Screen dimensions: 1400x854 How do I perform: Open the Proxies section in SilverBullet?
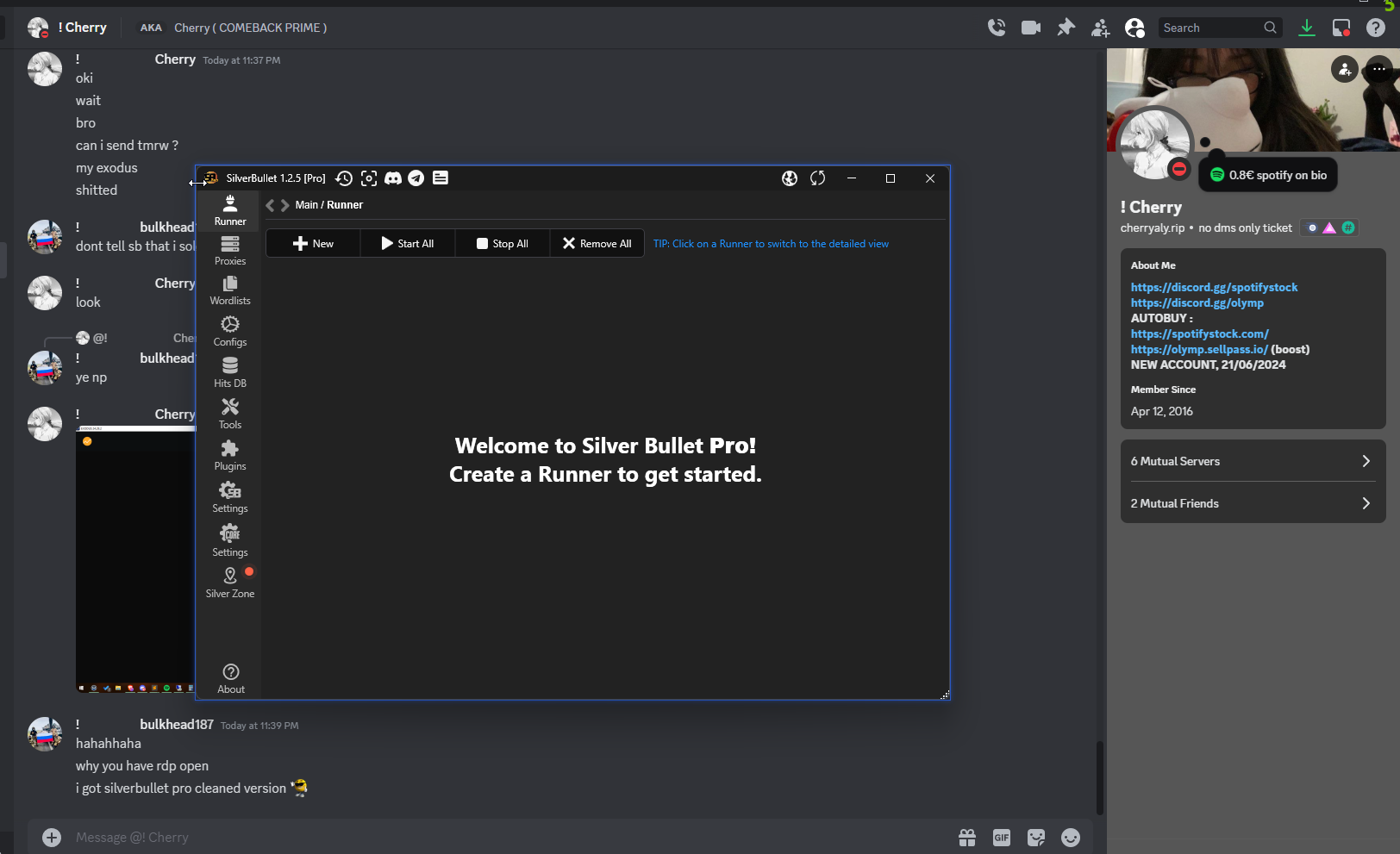coord(230,251)
